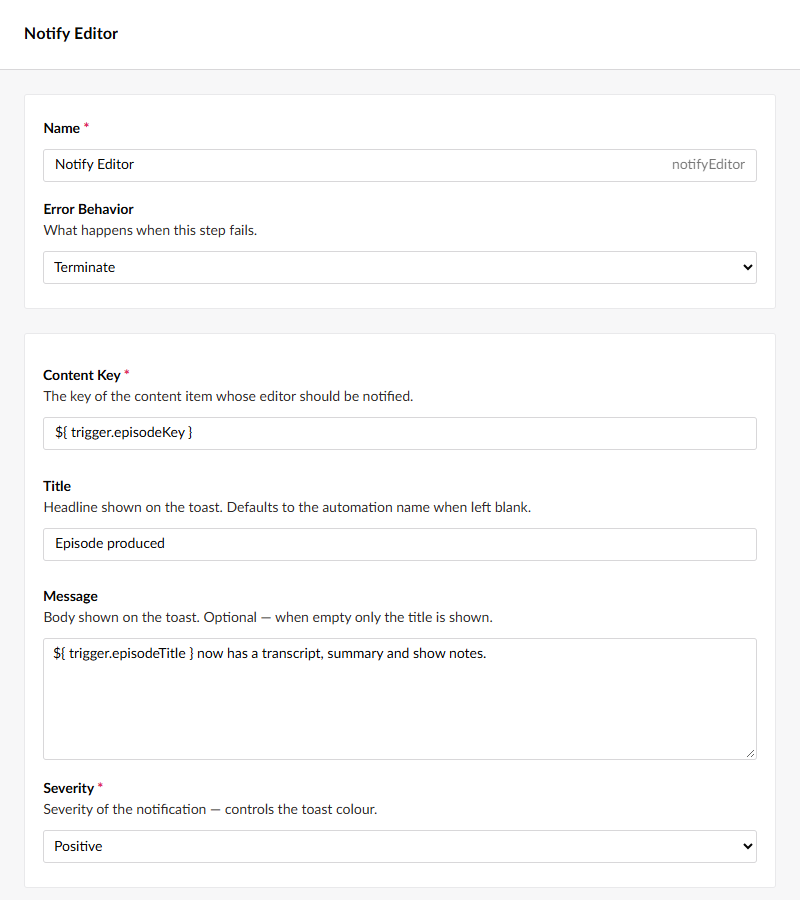Screen dimensions: 800x900
Task: Click the Message textarea resize handle
Action: [750, 753]
